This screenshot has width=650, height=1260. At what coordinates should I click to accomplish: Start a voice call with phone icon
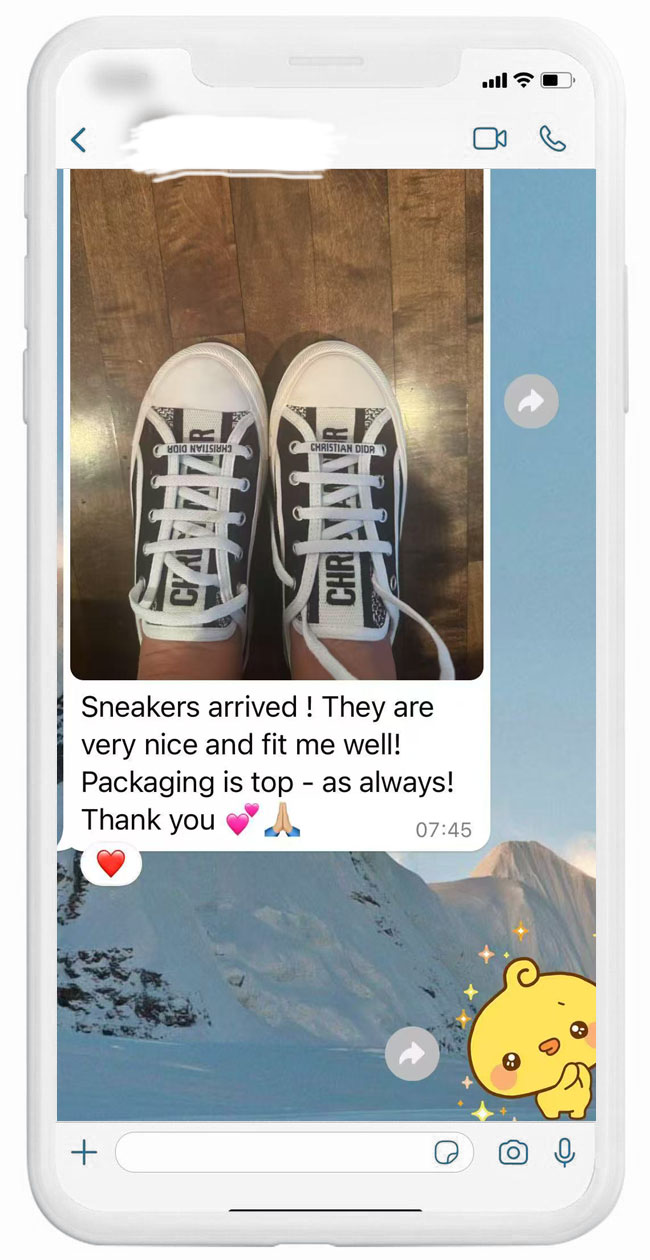pyautogui.click(x=552, y=138)
